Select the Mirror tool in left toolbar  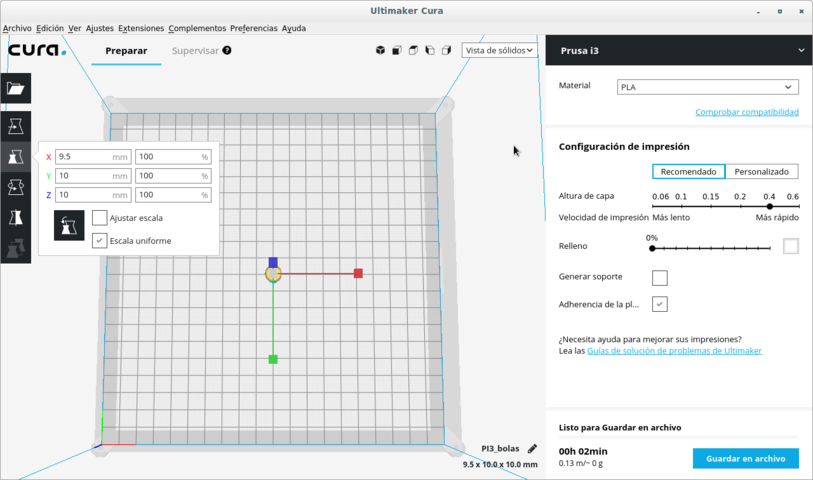pos(16,218)
